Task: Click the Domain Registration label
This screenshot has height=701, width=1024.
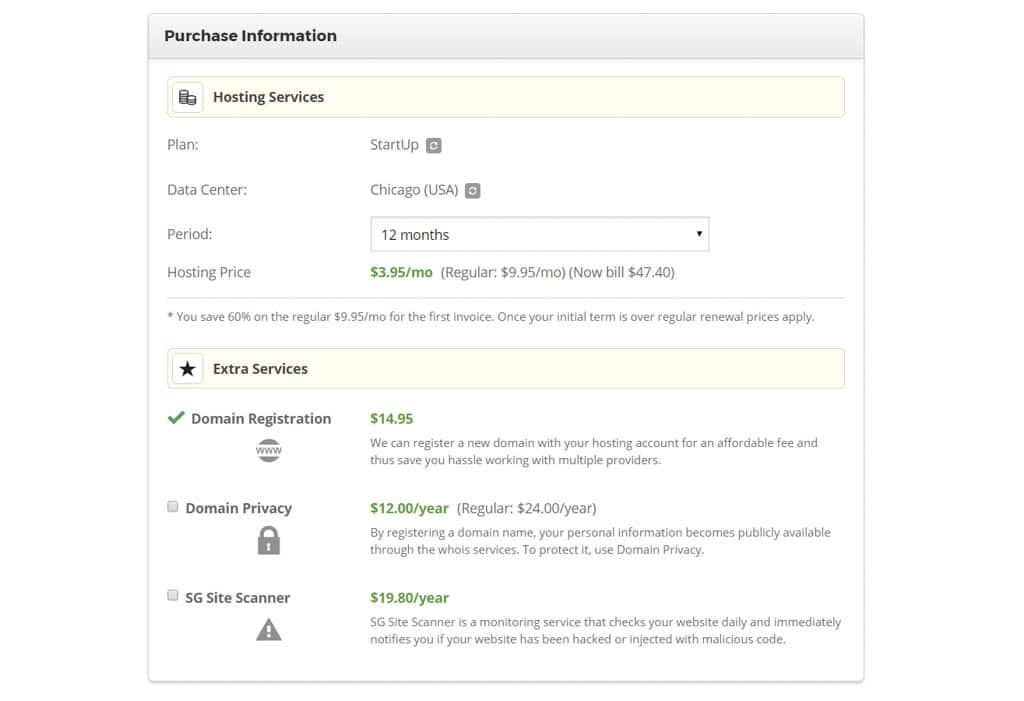Action: [x=261, y=419]
